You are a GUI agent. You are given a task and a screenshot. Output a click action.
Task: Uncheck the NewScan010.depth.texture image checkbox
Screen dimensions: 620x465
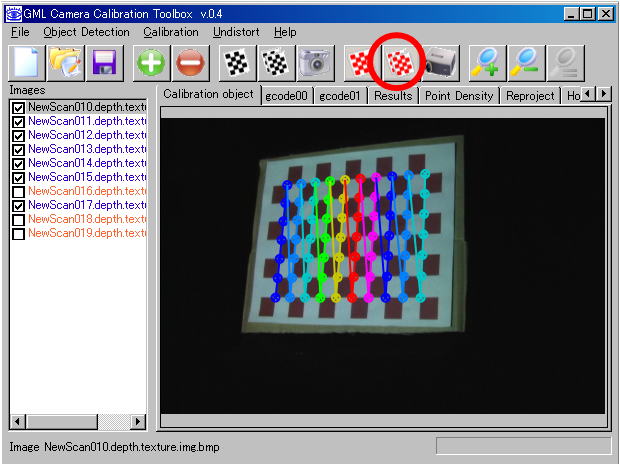pyautogui.click(x=18, y=107)
